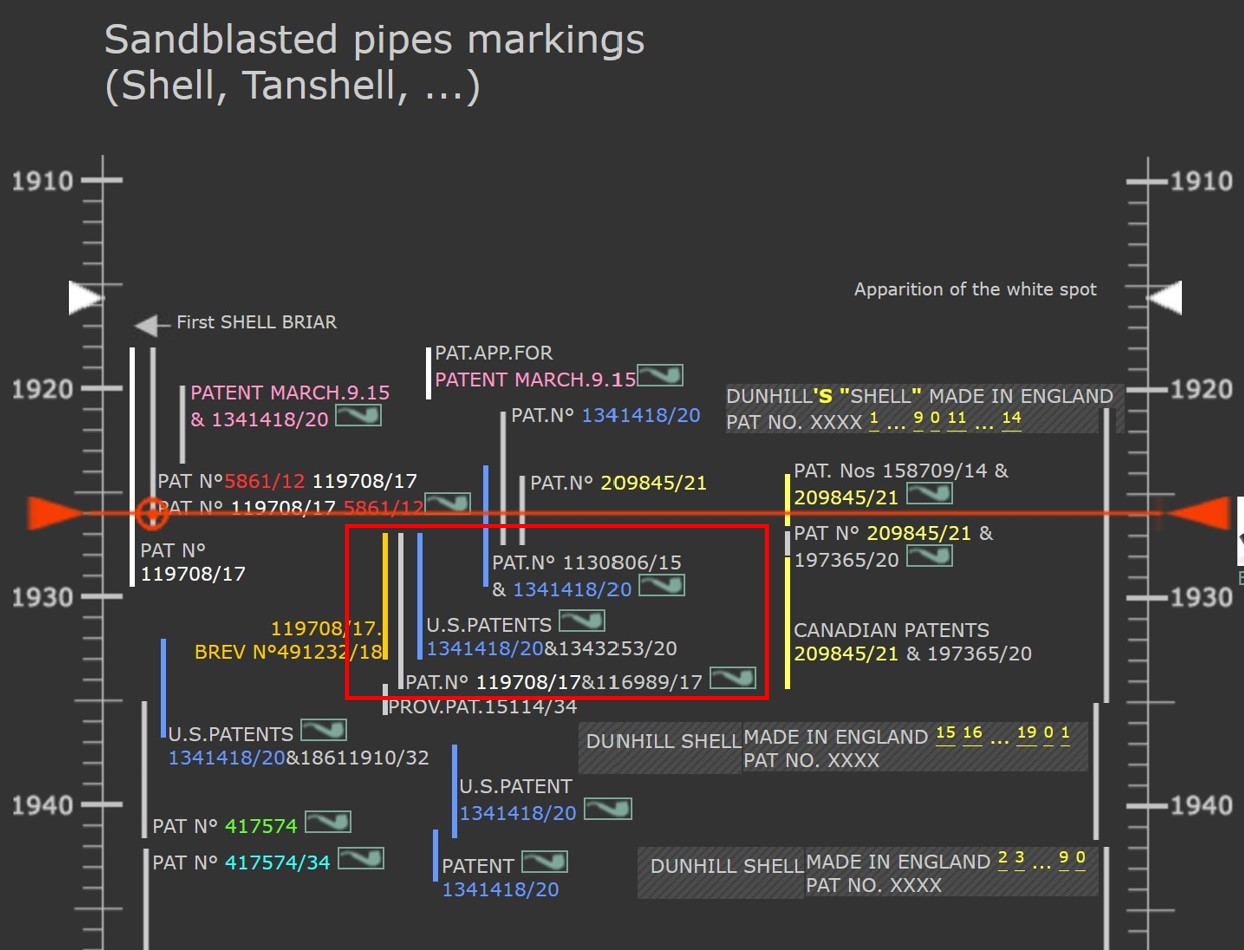This screenshot has height=950, width=1244.
Task: Click white triangle marker on right scale
Action: 1164,297
